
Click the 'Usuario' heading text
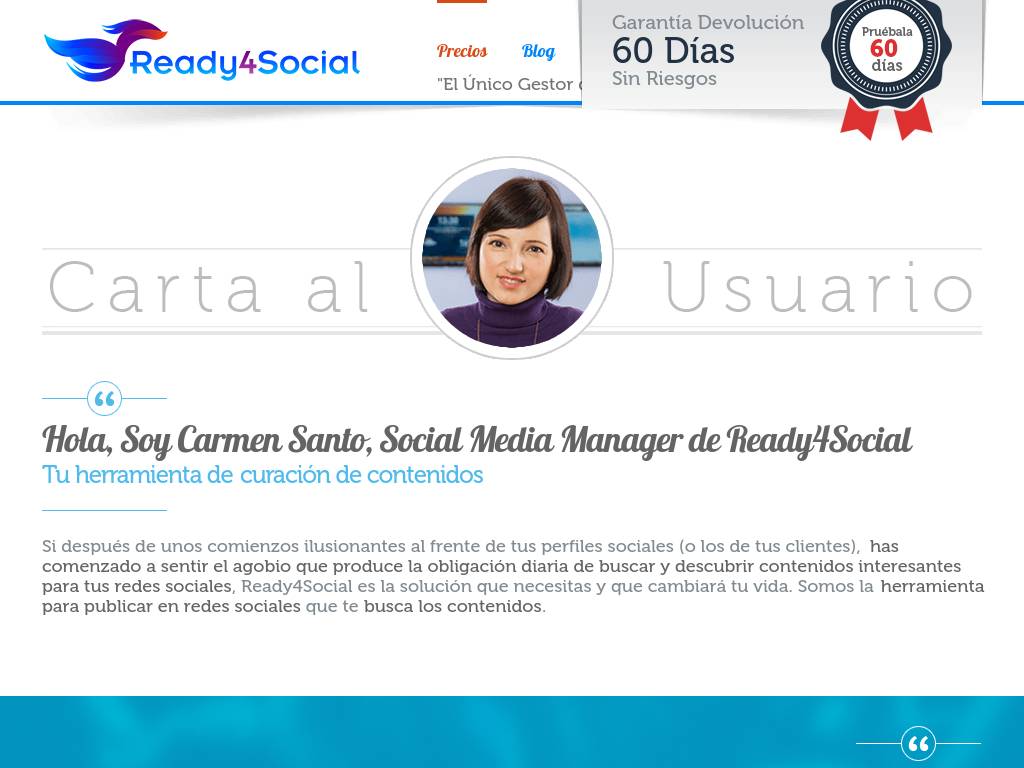(819, 287)
